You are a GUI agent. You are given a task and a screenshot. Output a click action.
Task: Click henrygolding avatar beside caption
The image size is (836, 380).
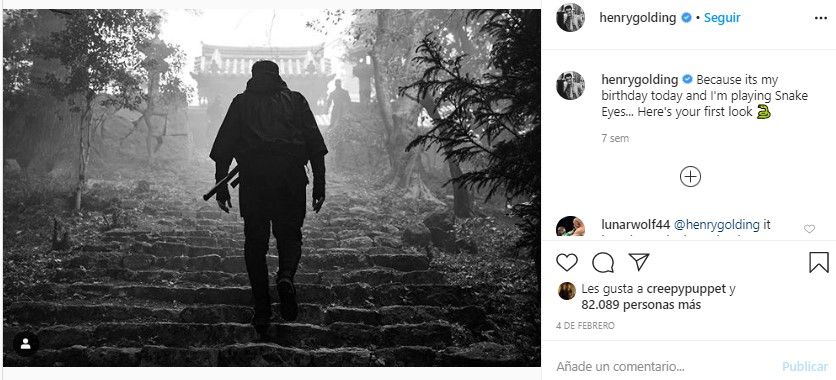tap(570, 85)
